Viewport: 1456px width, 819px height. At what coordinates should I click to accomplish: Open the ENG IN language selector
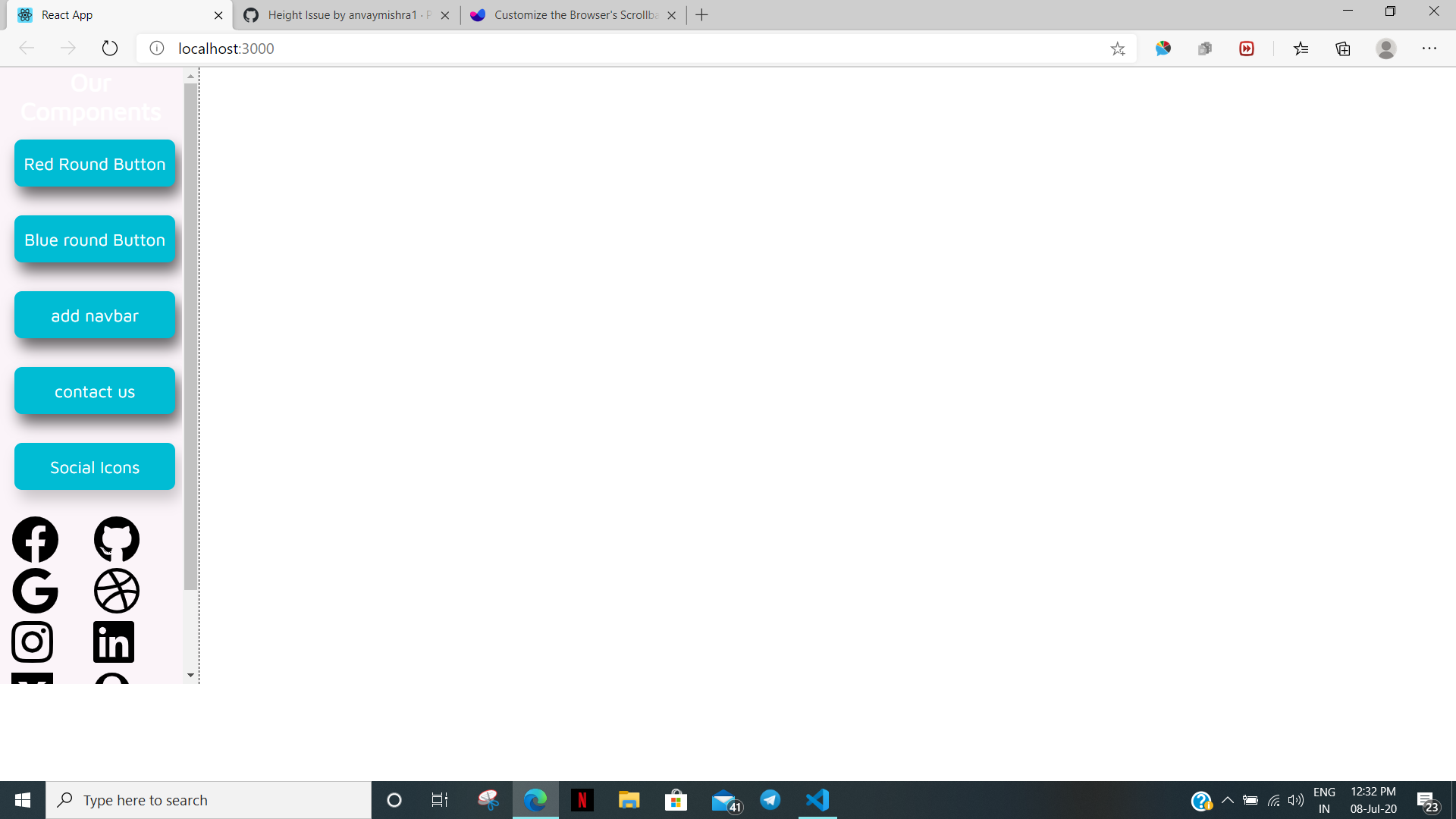click(x=1324, y=799)
